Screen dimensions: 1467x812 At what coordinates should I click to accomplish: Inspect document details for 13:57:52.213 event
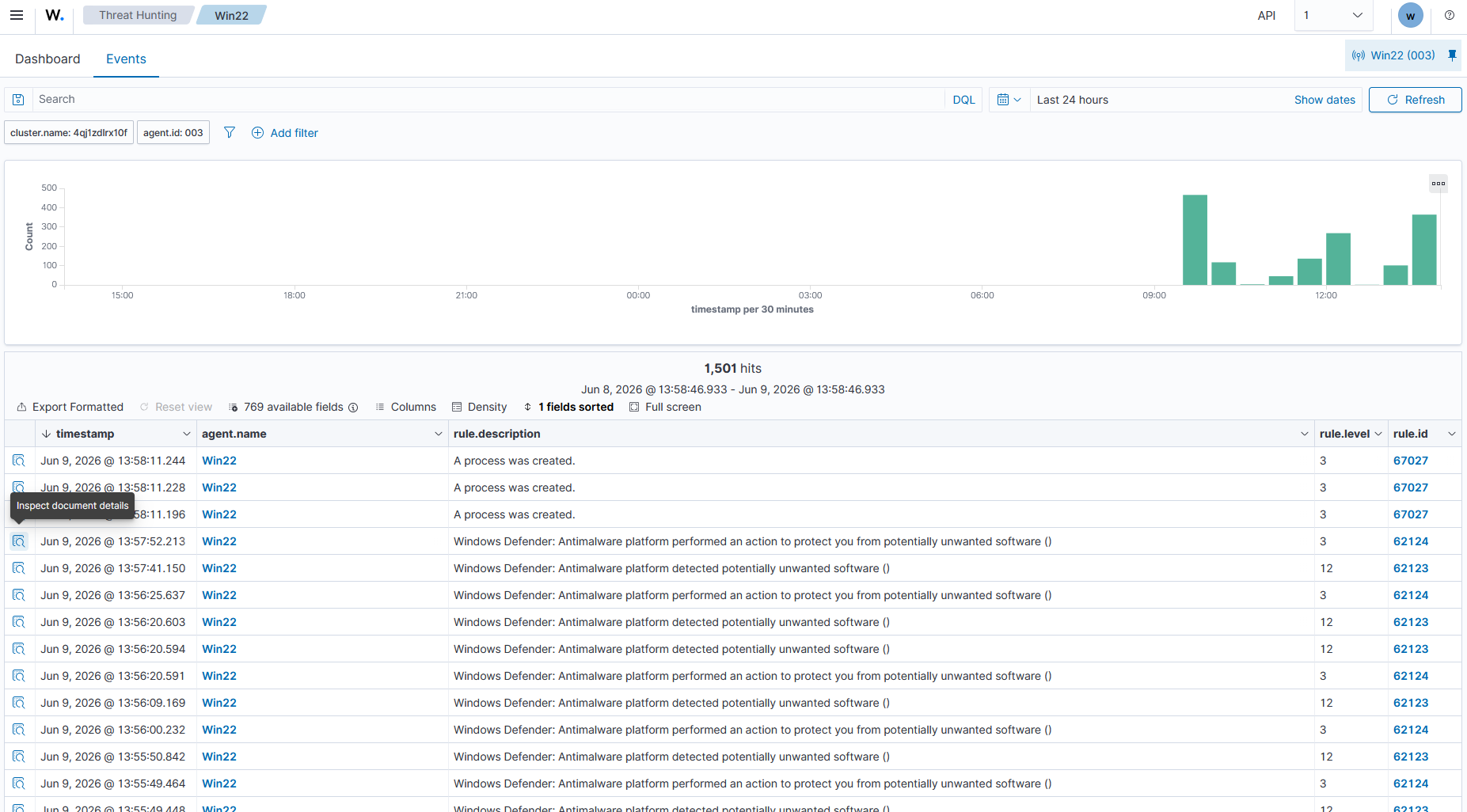pyautogui.click(x=19, y=541)
